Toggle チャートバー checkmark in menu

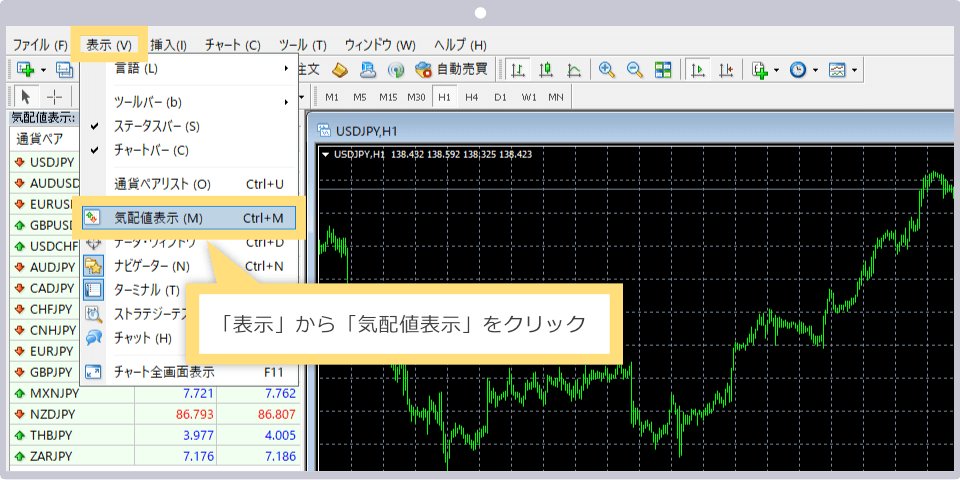(x=151, y=150)
